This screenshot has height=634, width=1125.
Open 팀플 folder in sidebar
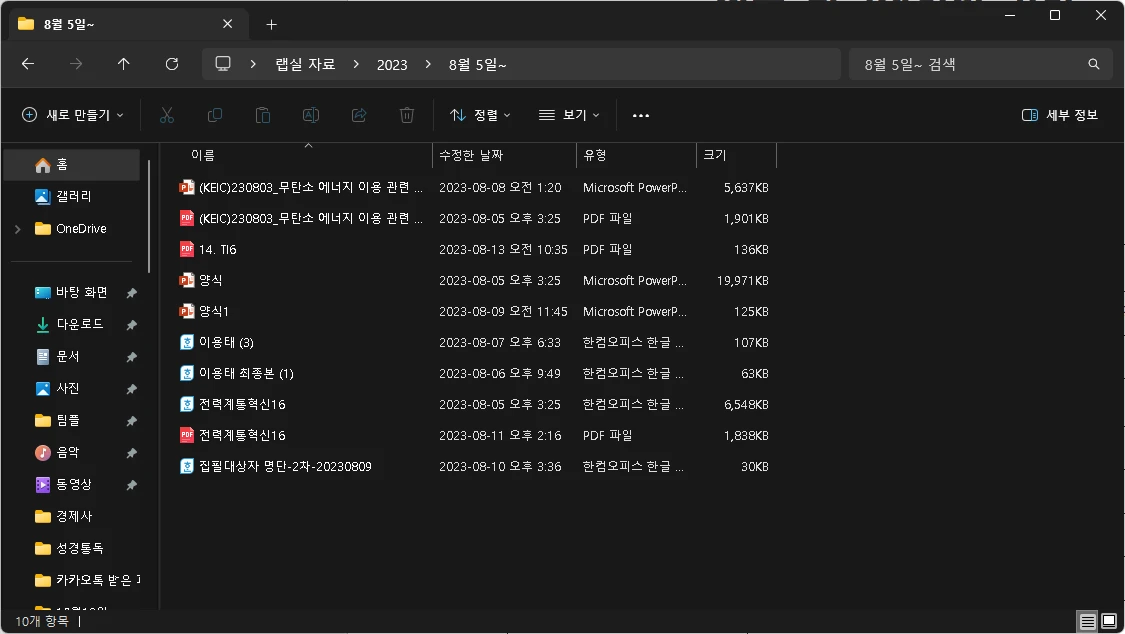pos(72,421)
